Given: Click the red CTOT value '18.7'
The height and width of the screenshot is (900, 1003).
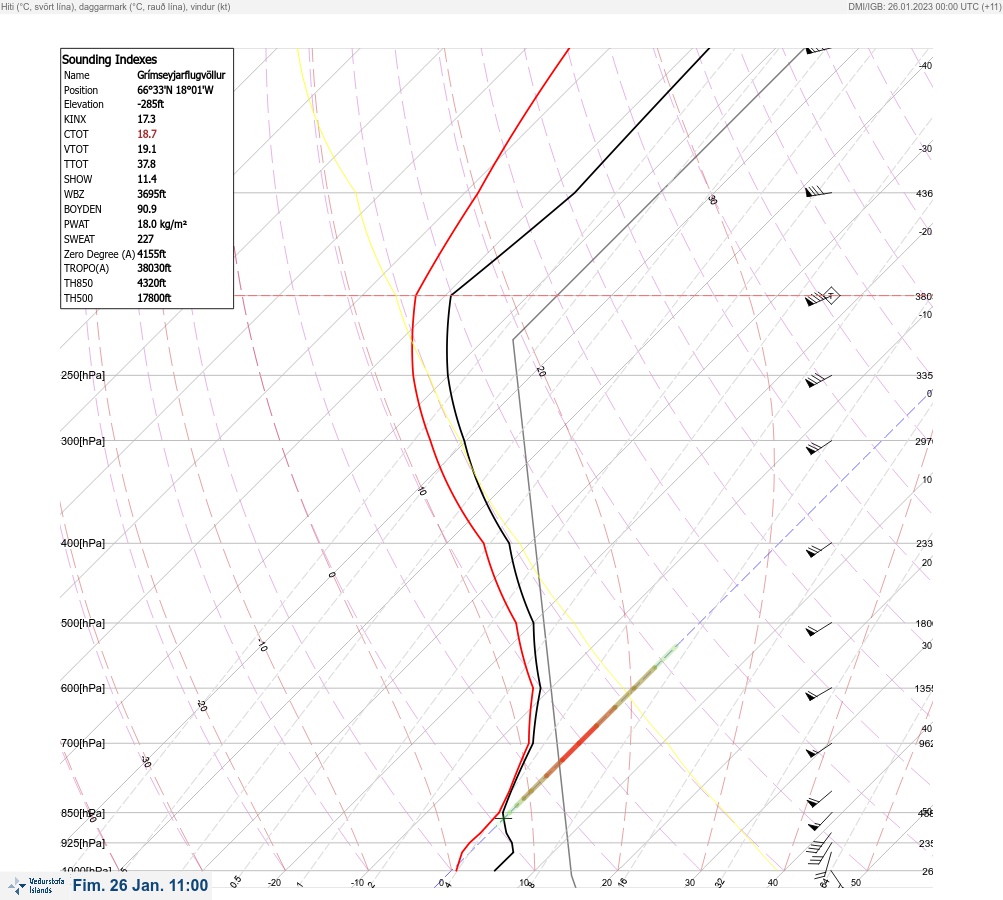Looking at the screenshot, I should pyautogui.click(x=146, y=134).
